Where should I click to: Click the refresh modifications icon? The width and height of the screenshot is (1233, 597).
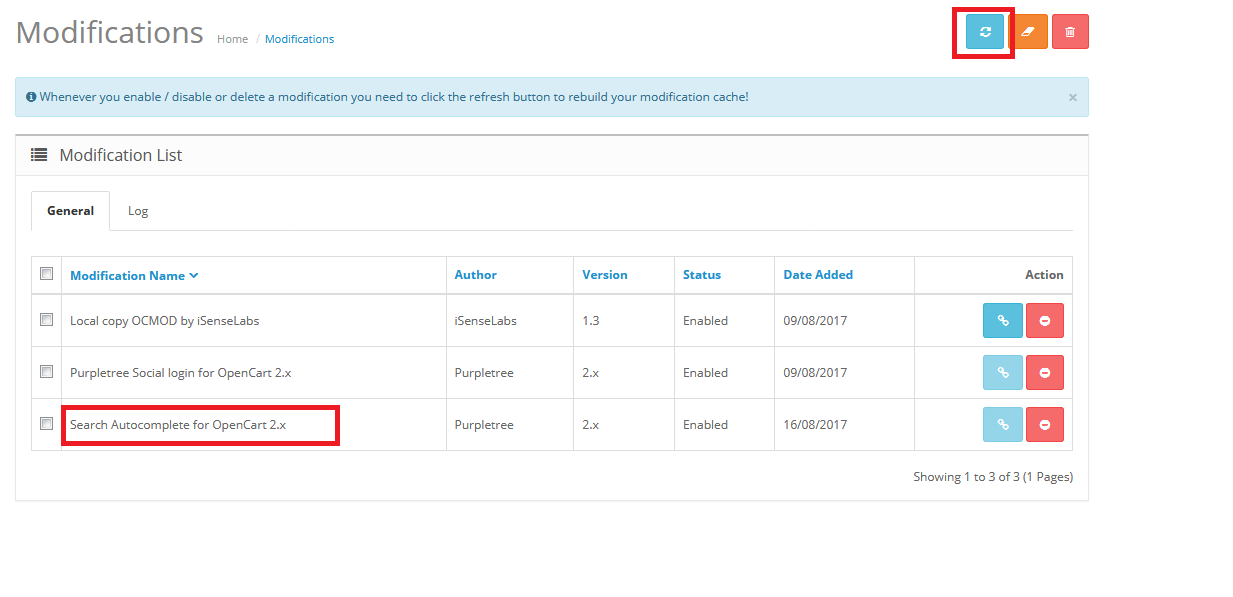[984, 31]
